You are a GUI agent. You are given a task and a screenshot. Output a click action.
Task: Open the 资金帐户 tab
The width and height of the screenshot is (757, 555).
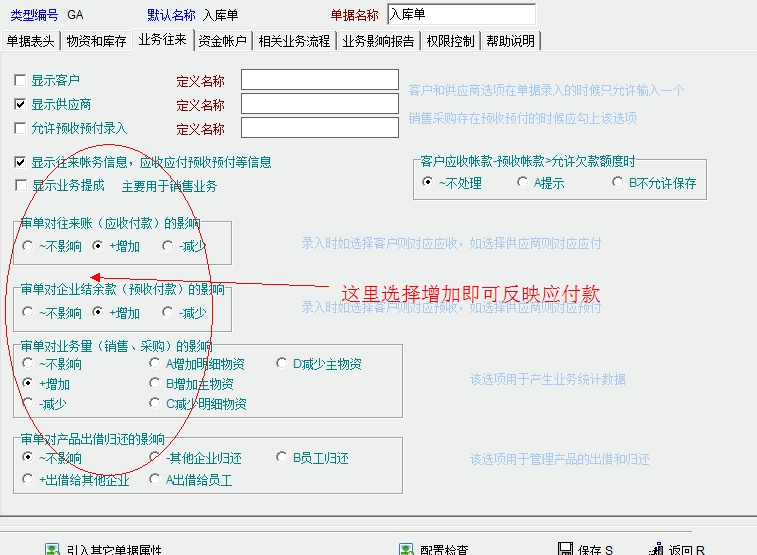(x=223, y=41)
